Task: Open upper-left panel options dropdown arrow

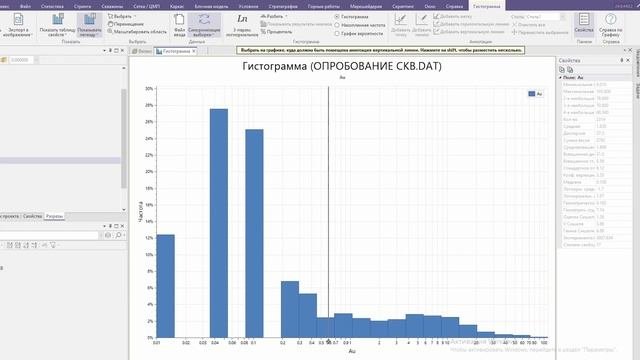Action: (104, 50)
